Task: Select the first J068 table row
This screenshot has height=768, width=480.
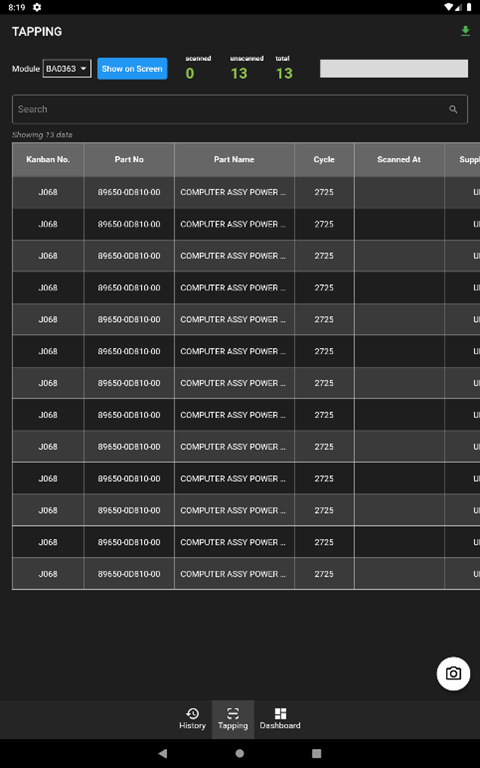Action: (x=246, y=192)
